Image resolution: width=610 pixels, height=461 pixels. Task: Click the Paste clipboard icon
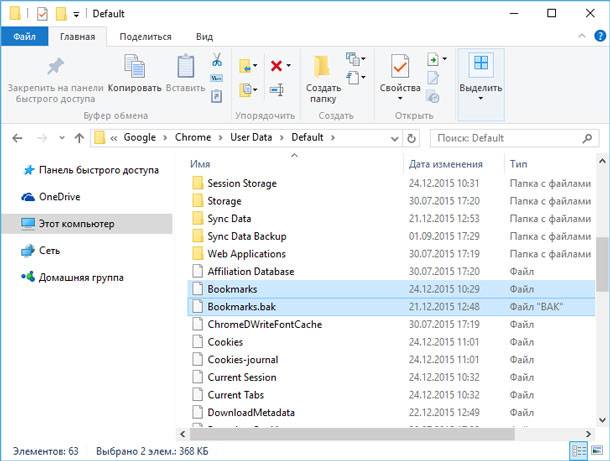pyautogui.click(x=186, y=66)
